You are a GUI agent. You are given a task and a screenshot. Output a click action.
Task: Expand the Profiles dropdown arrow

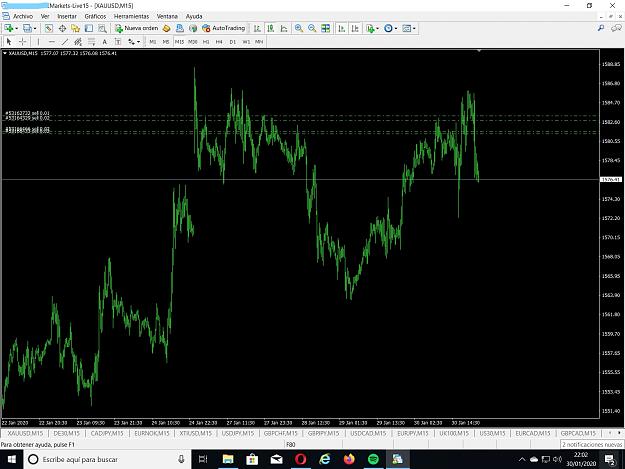tap(35, 28)
